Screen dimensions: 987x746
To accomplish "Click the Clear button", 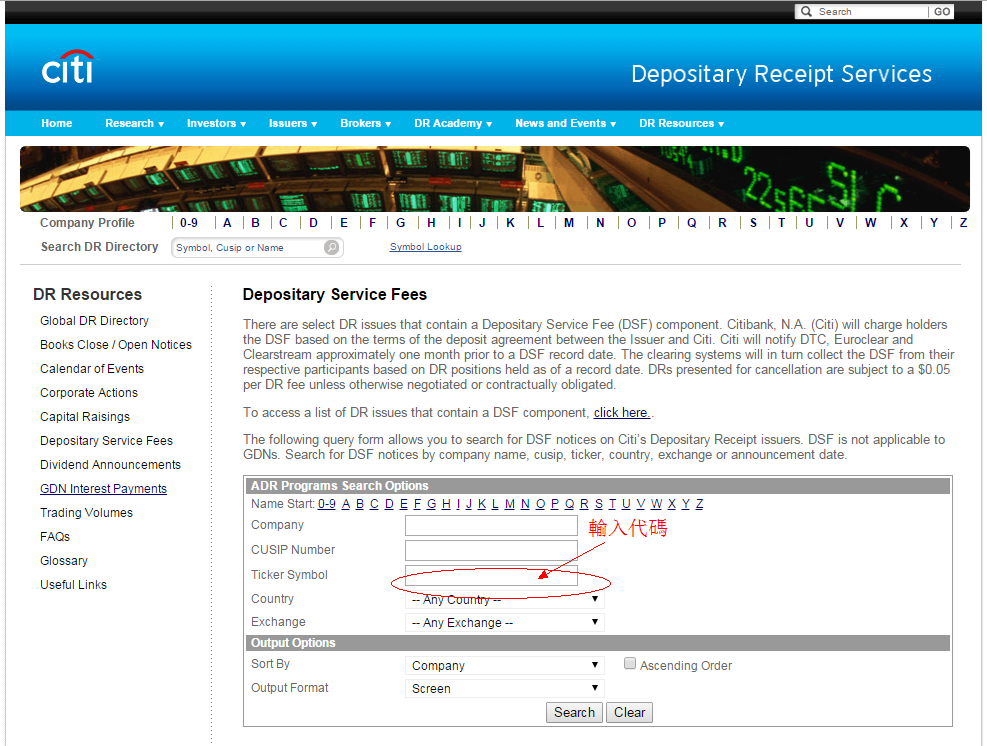I will coord(629,713).
